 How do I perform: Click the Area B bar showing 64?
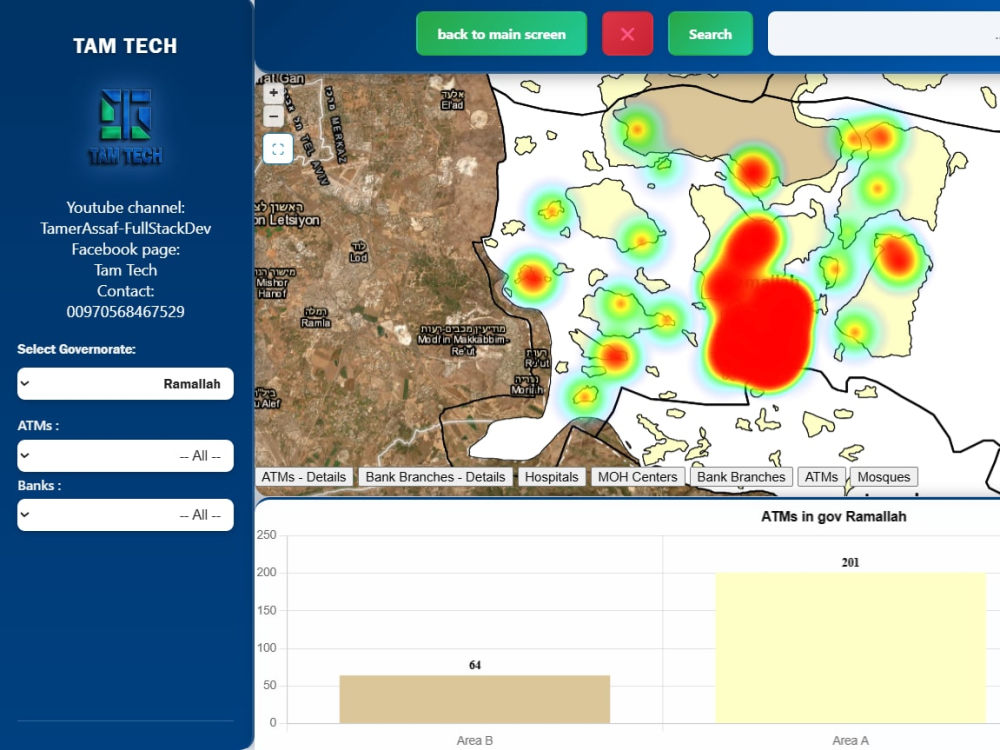(474, 699)
